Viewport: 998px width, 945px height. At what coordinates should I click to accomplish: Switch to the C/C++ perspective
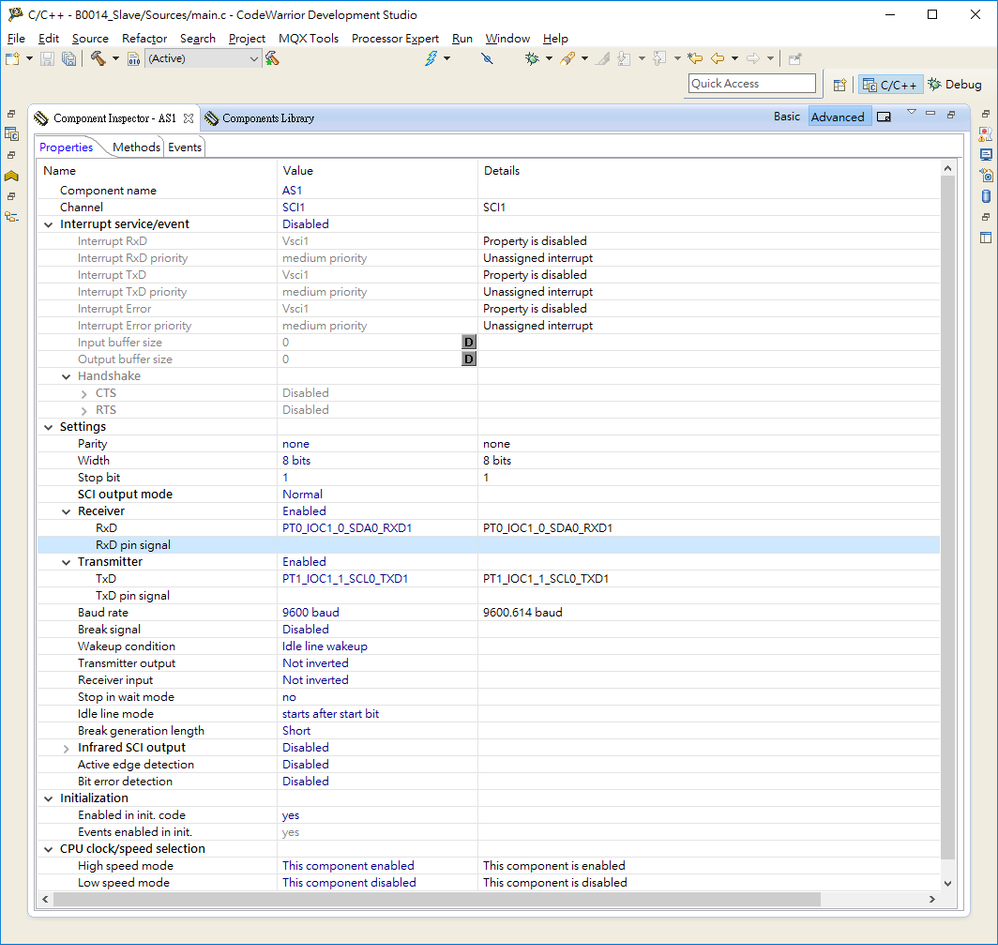[x=890, y=85]
